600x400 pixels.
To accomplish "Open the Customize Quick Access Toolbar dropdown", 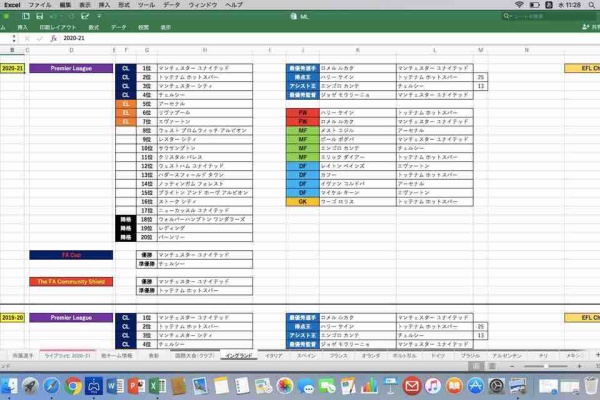I will pos(99,16).
